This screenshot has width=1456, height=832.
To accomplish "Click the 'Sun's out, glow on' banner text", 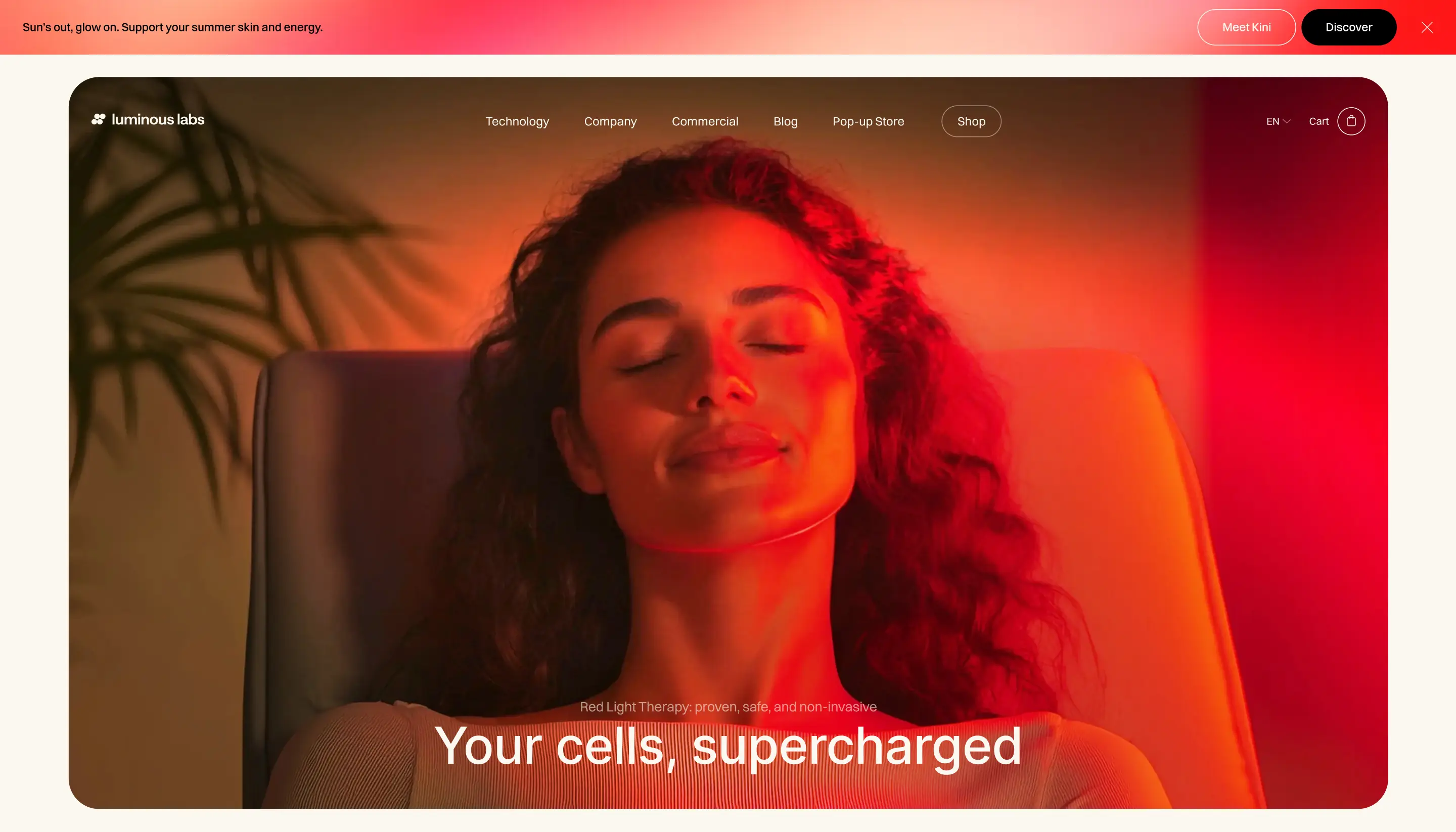I will (x=172, y=27).
